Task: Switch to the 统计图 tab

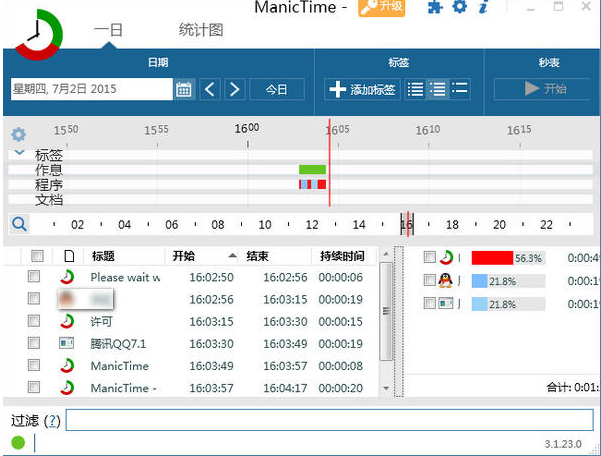Action: click(201, 30)
